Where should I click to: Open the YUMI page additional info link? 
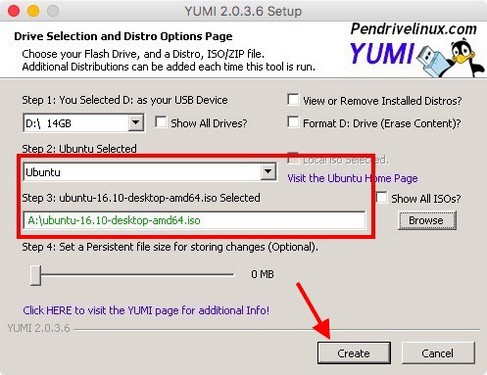[146, 311]
